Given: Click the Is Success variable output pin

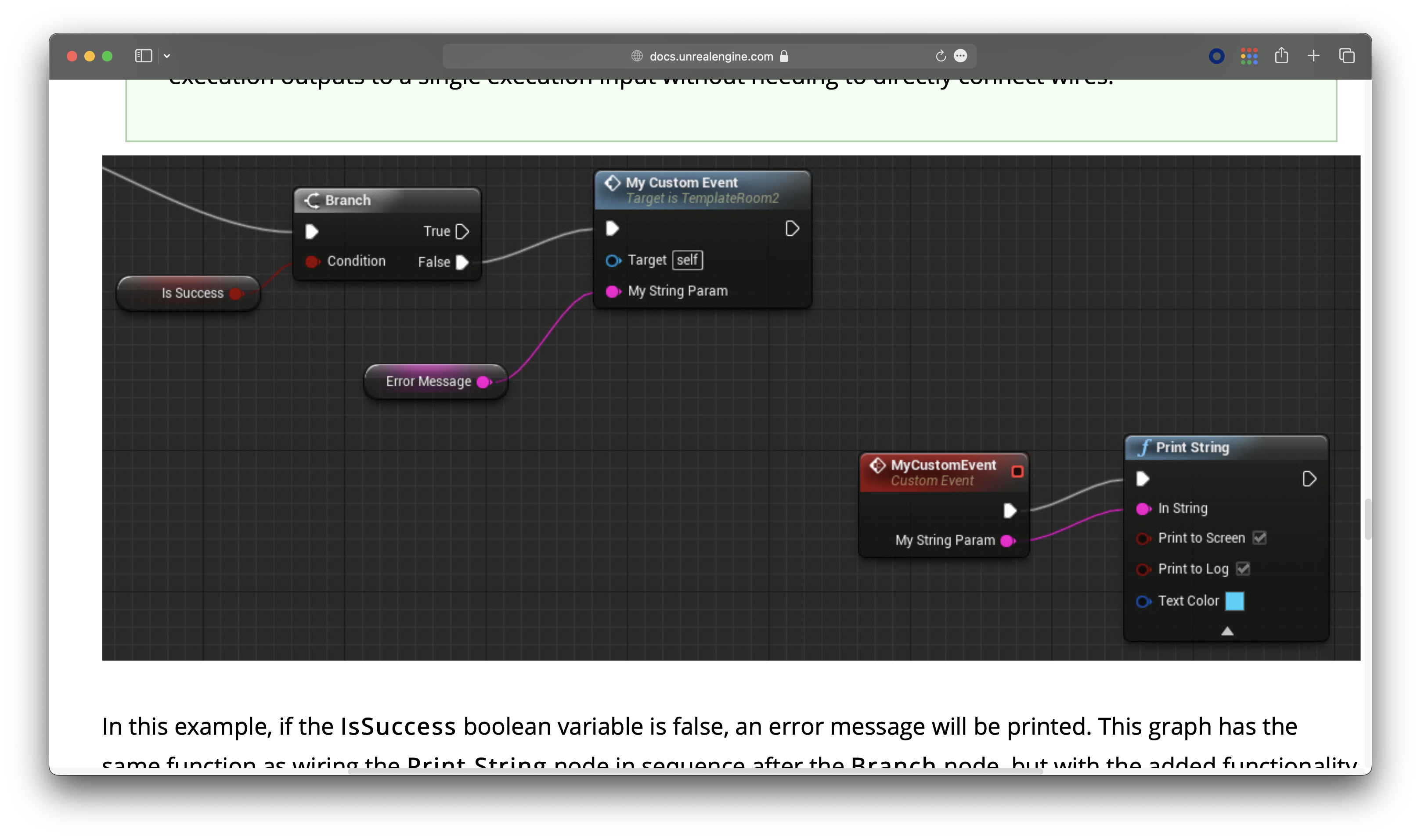Looking at the screenshot, I should click(237, 293).
